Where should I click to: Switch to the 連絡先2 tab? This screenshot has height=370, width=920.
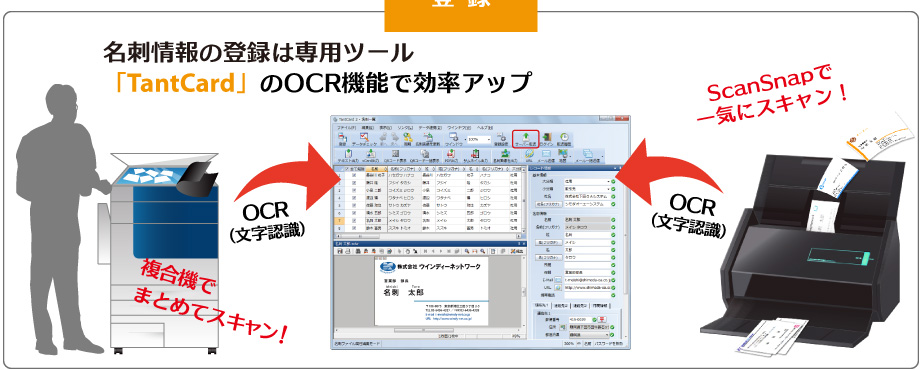pos(561,305)
